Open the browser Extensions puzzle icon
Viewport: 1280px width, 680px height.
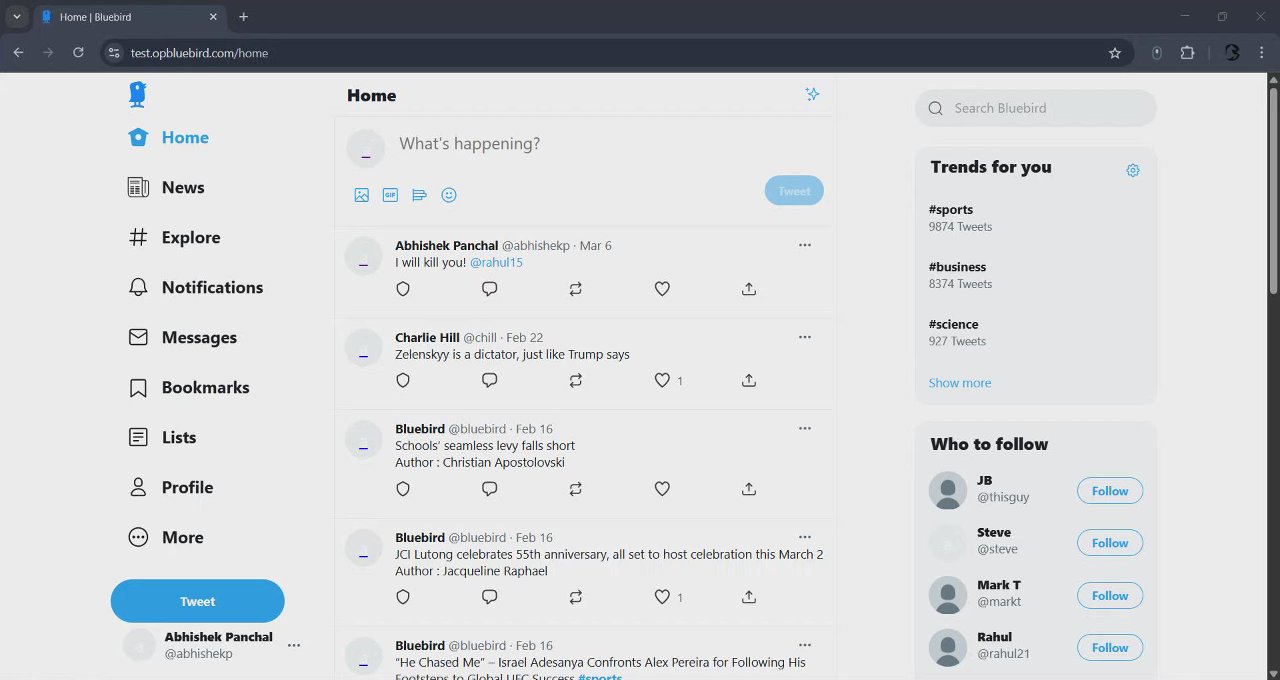click(x=1187, y=53)
